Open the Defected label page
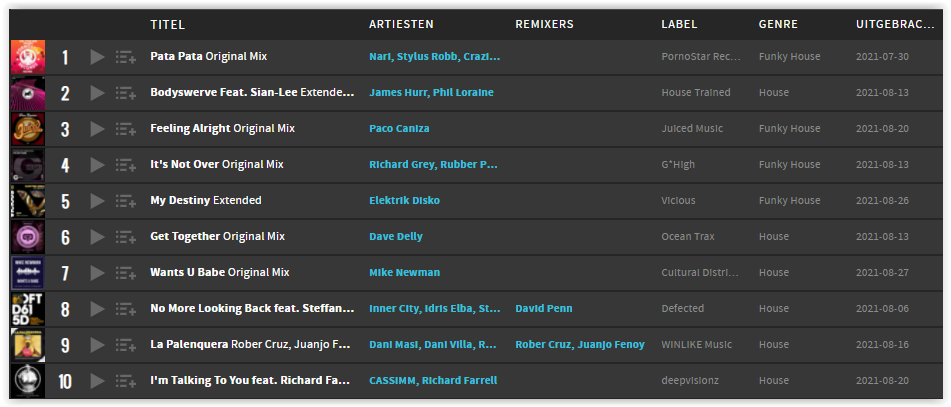951x407 pixels. coord(682,309)
